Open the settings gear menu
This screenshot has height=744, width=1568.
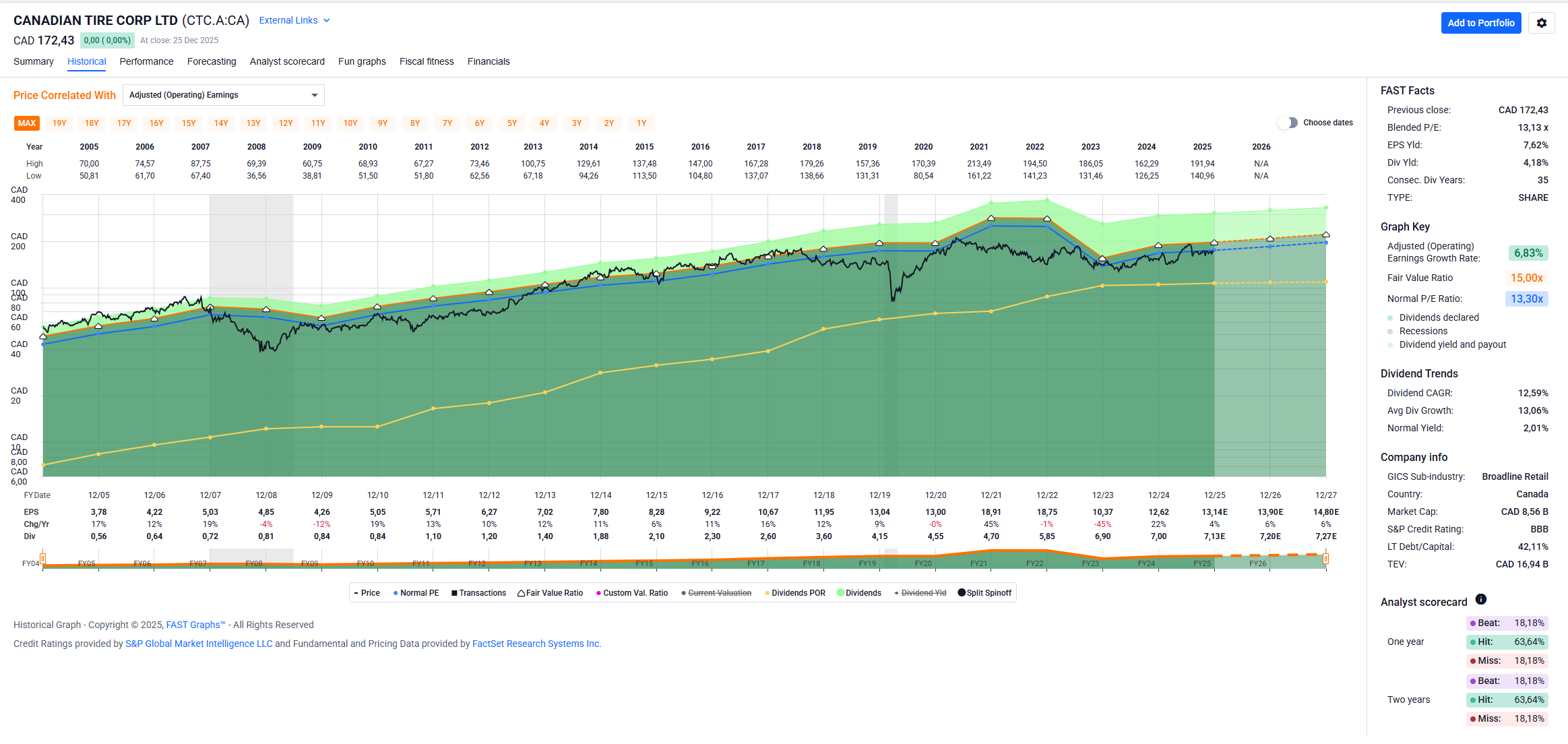pyautogui.click(x=1541, y=23)
